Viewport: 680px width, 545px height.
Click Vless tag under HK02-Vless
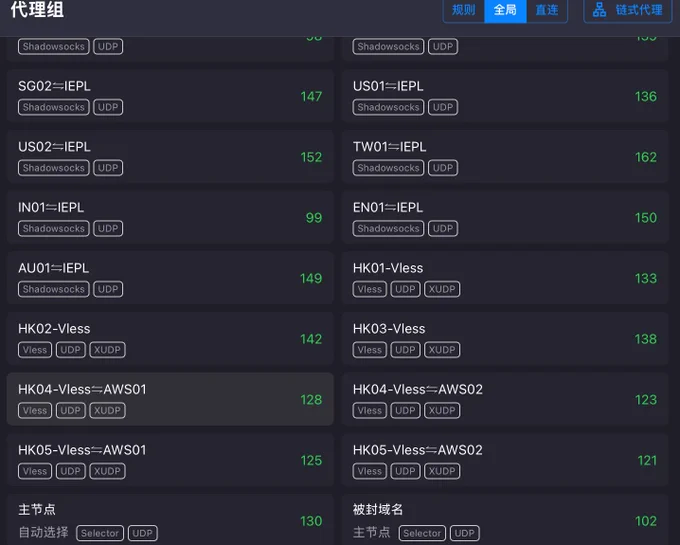tap(35, 350)
